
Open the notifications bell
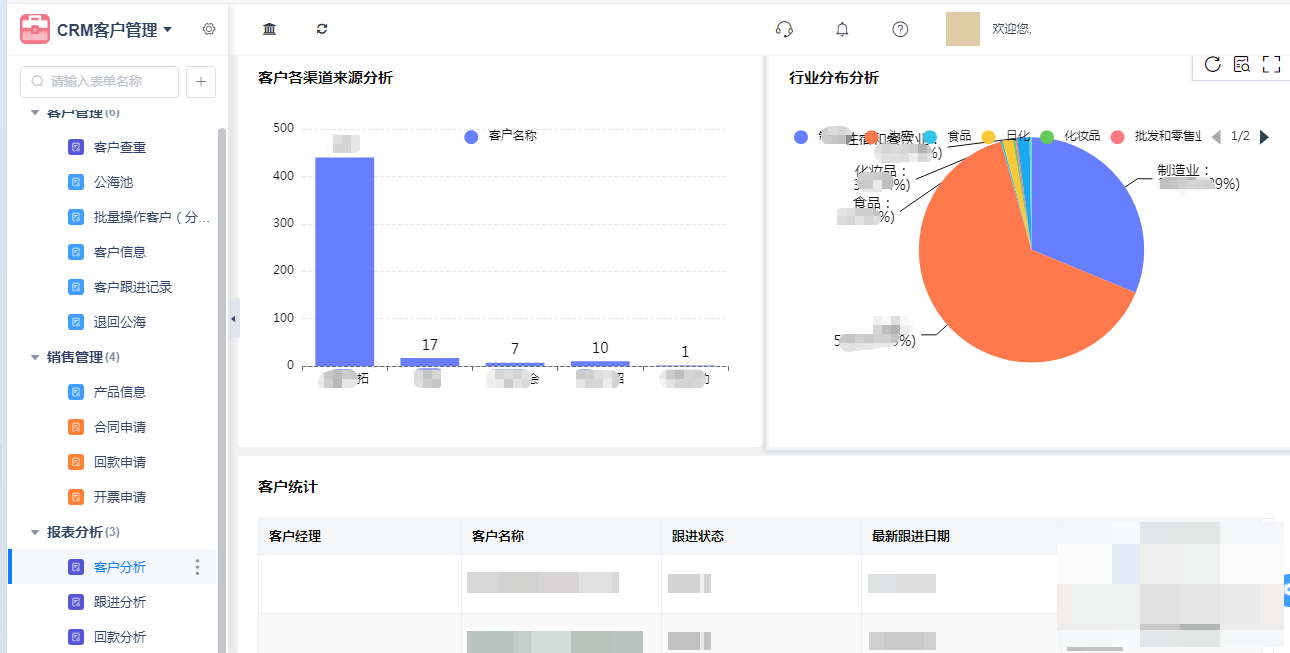point(842,29)
